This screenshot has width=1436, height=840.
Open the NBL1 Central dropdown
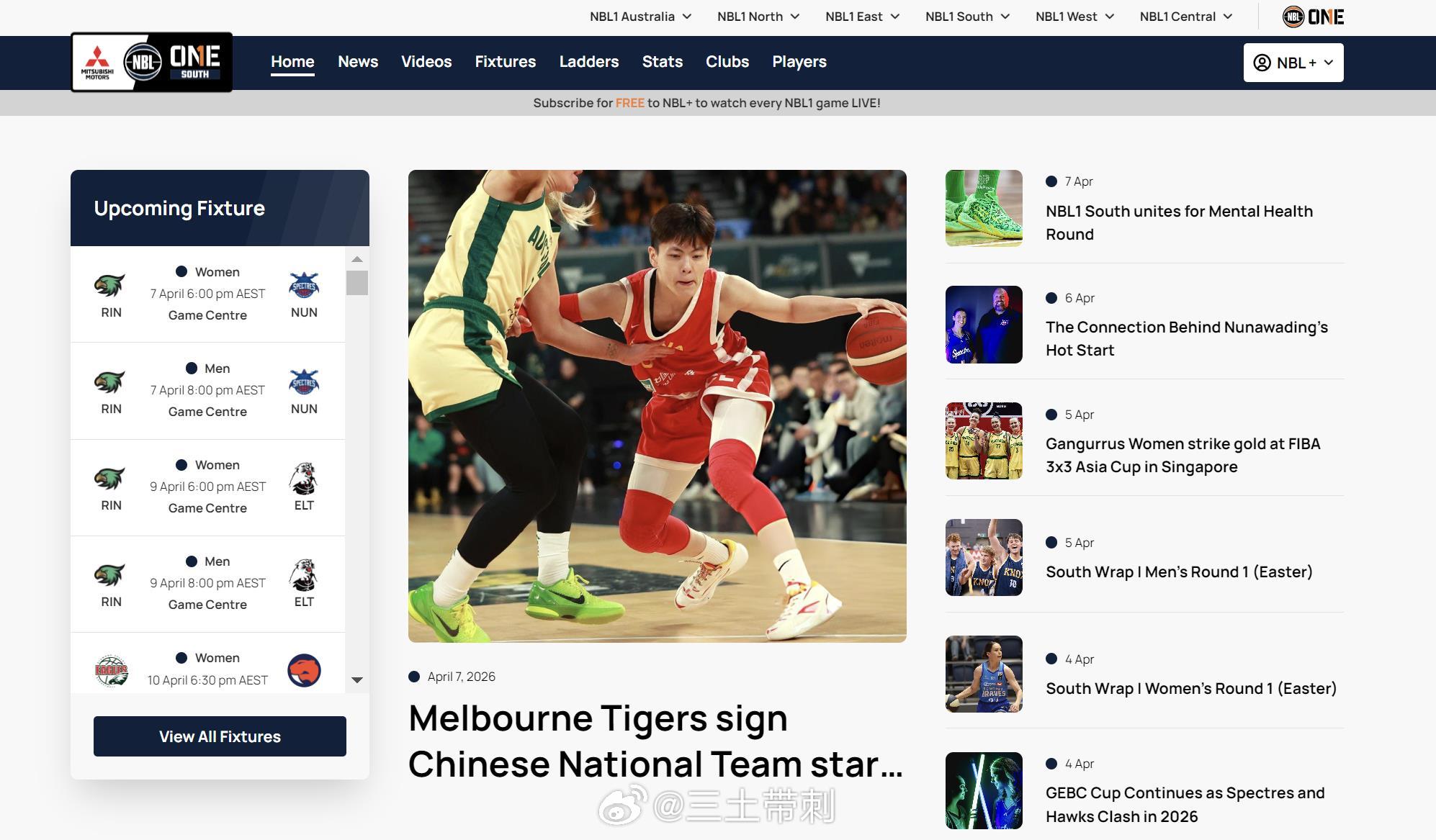coord(1185,16)
